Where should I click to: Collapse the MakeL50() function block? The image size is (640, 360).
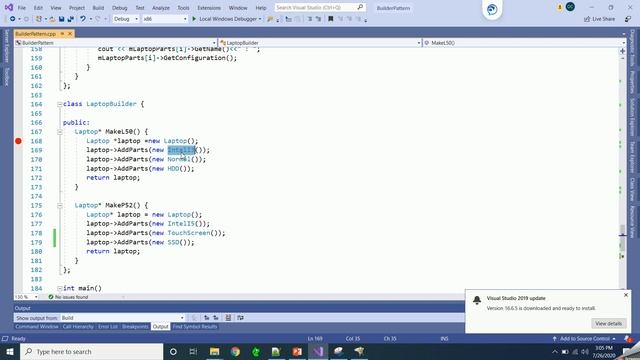[60, 132]
